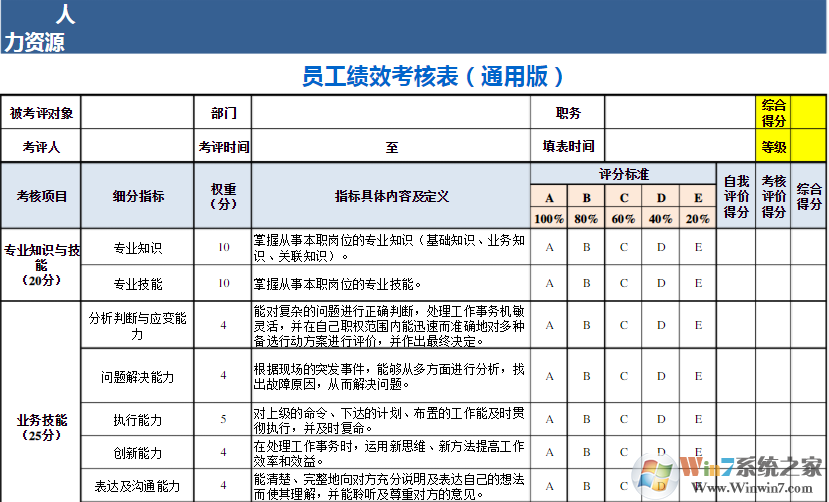This screenshot has width=829, height=502.
Task: Select the 职务 label cell
Action: pyautogui.click(x=568, y=113)
